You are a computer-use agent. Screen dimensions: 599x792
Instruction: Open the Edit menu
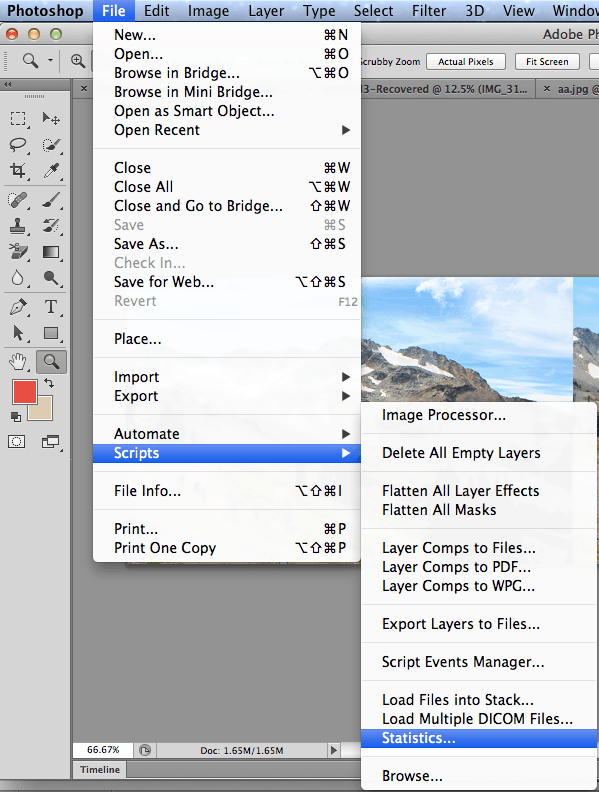pyautogui.click(x=156, y=11)
